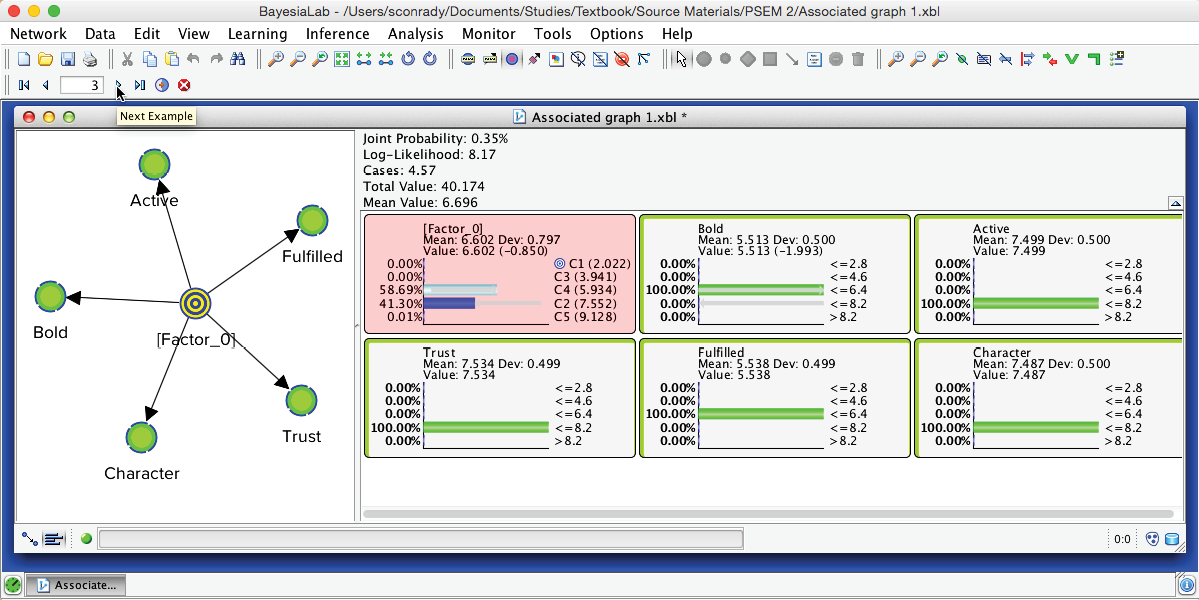The image size is (1199, 600).
Task: Open the Monitor menu
Action: point(489,34)
